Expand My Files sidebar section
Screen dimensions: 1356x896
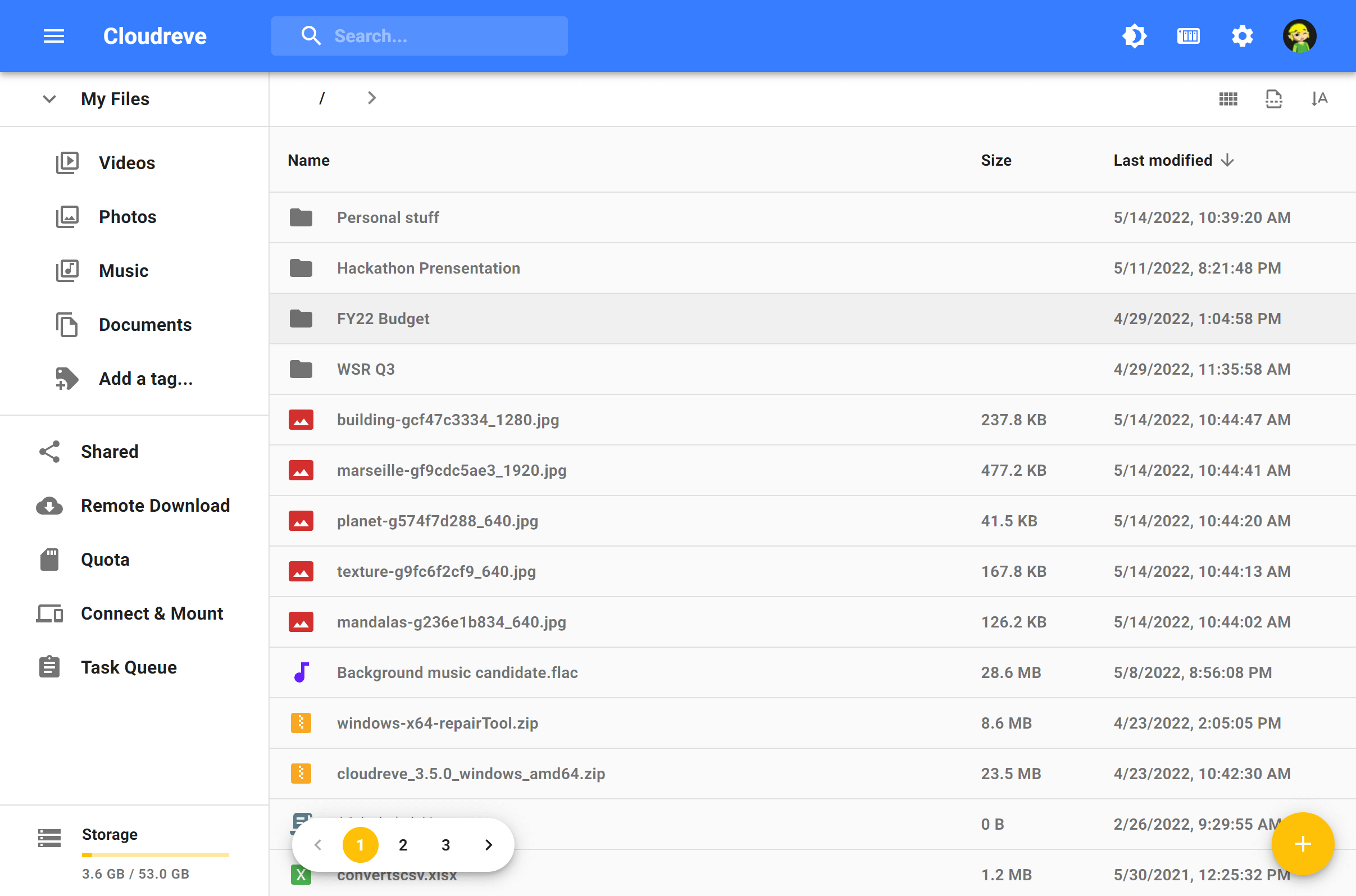click(47, 99)
